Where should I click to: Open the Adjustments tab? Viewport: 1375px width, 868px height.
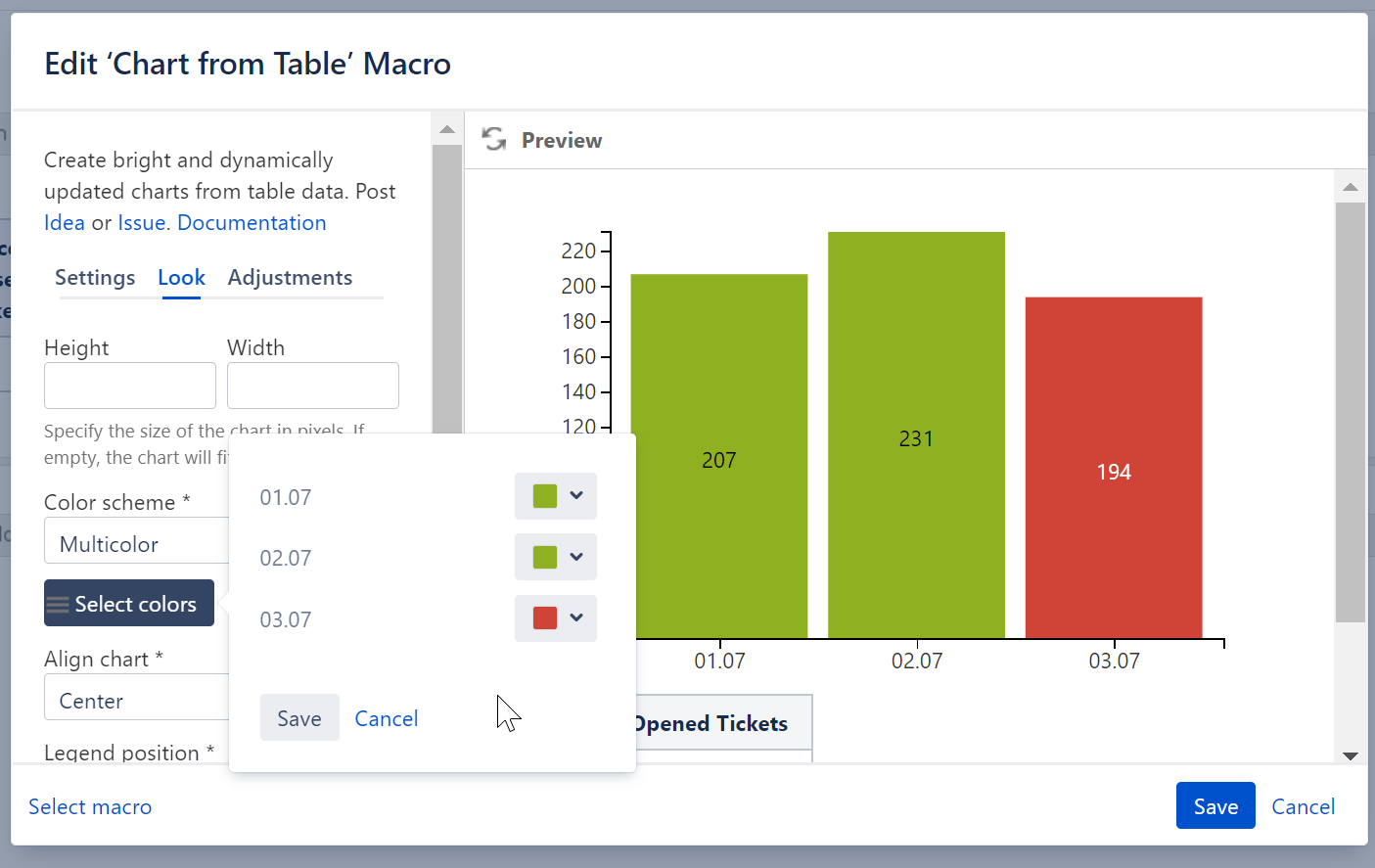[x=290, y=278]
